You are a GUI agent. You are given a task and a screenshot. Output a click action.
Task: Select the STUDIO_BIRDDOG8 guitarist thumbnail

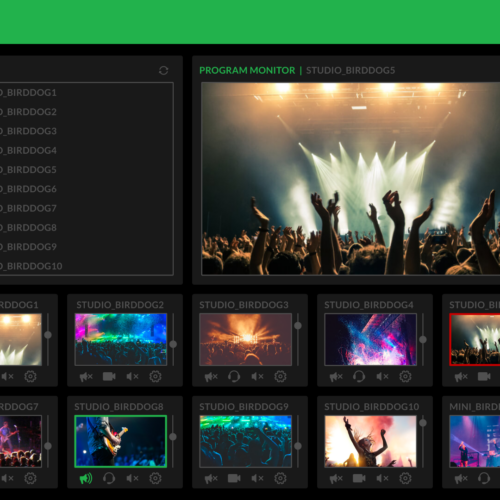coord(121,441)
